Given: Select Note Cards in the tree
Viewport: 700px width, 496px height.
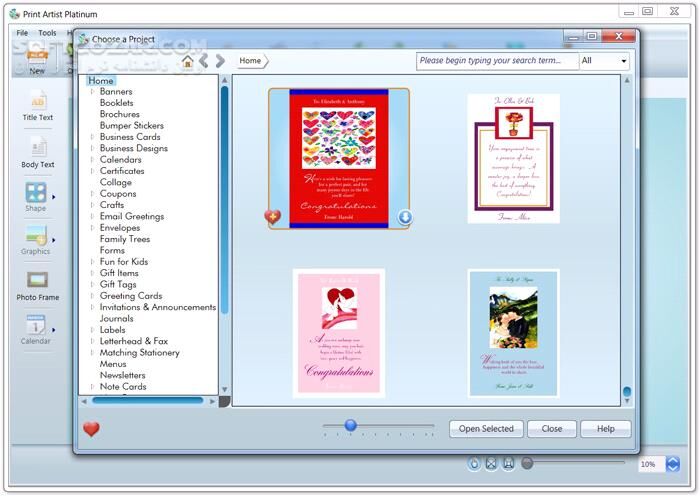Looking at the screenshot, I should (123, 387).
